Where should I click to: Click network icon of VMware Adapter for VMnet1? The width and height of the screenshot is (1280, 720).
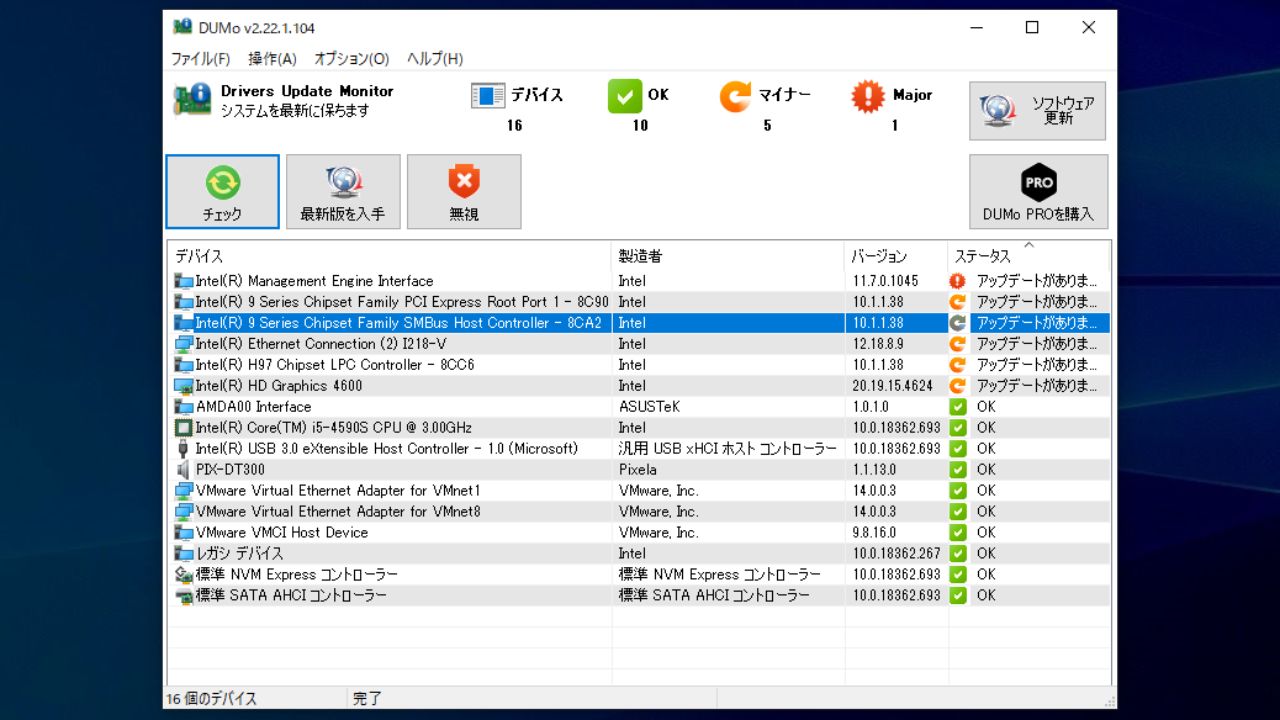pyautogui.click(x=184, y=491)
